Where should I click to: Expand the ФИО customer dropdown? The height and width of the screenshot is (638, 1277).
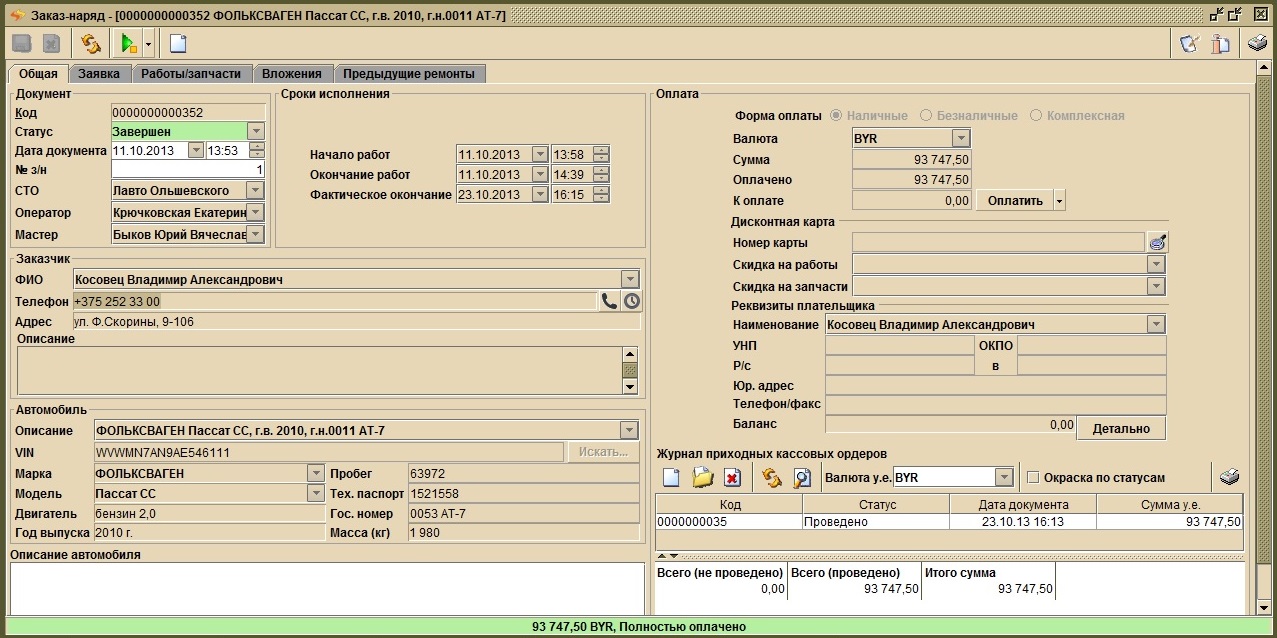tap(629, 279)
